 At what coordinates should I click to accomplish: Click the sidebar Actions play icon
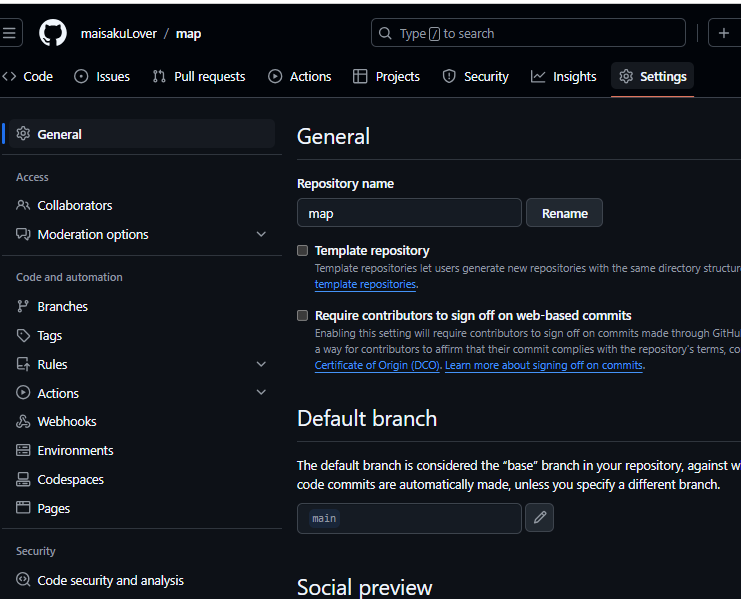[x=23, y=393]
